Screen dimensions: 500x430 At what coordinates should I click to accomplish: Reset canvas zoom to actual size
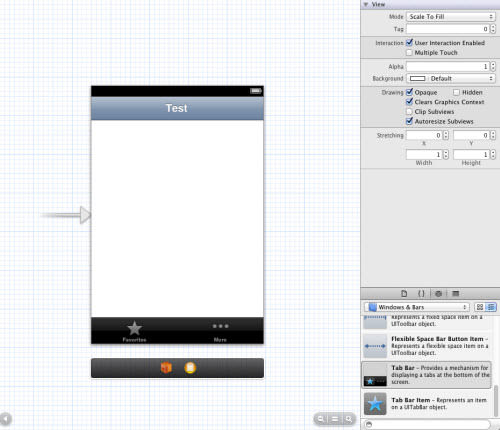point(335,419)
